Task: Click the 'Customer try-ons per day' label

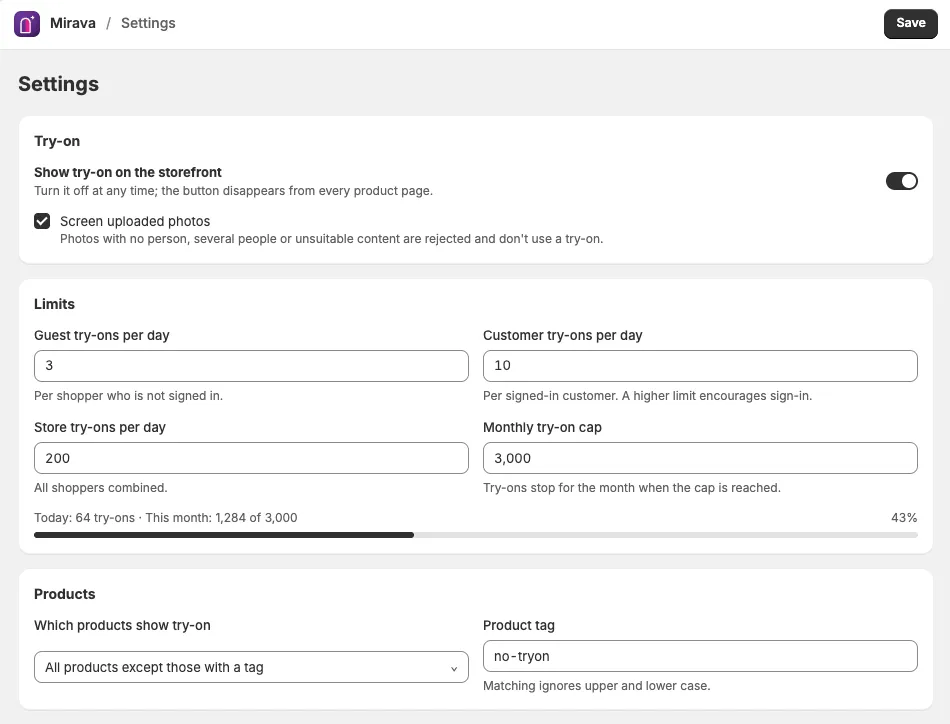Action: 562,336
